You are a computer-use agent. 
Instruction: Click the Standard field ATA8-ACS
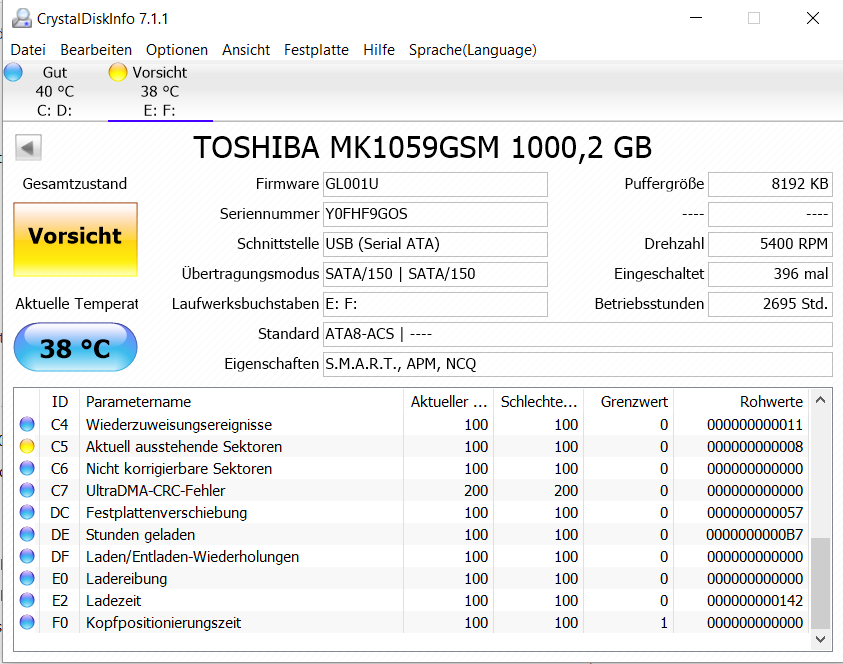point(578,334)
